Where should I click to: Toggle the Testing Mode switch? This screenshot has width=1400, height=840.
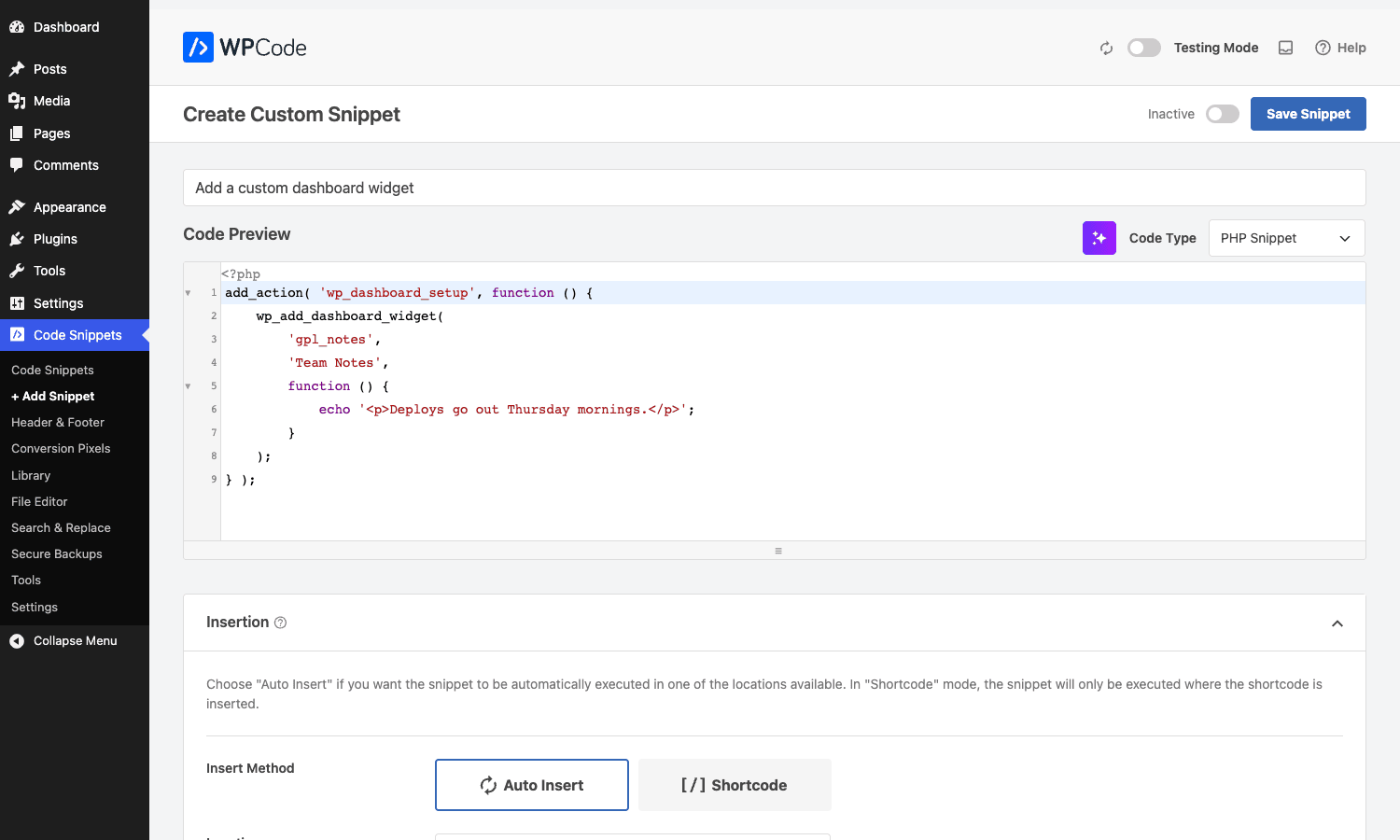1144,48
